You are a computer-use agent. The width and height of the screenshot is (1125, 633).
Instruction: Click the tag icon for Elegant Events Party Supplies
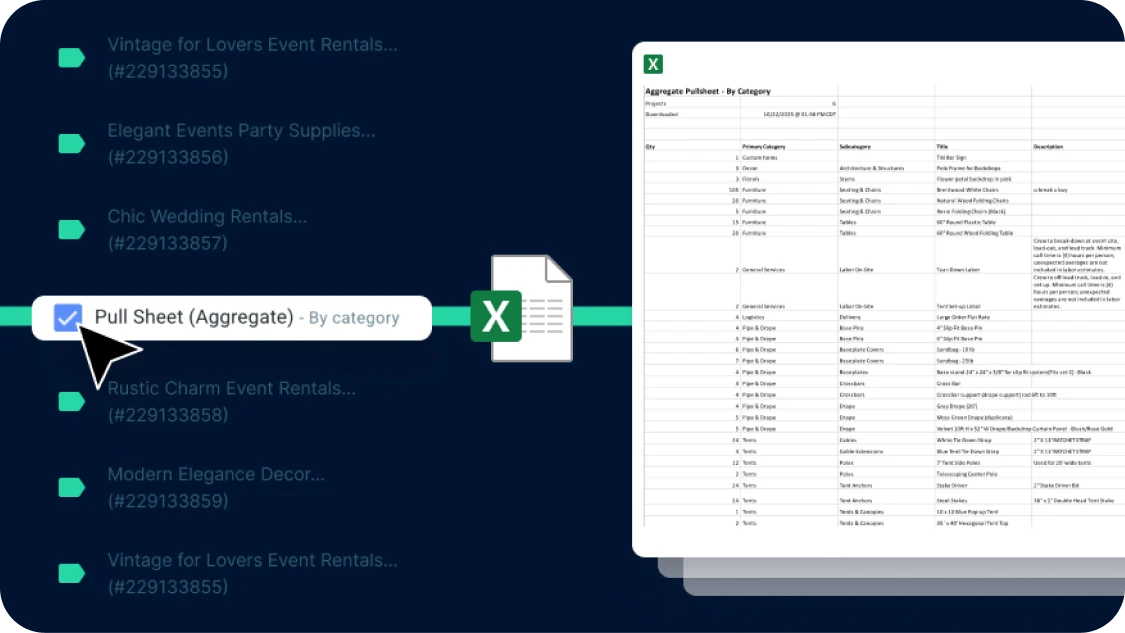pyautogui.click(x=70, y=143)
